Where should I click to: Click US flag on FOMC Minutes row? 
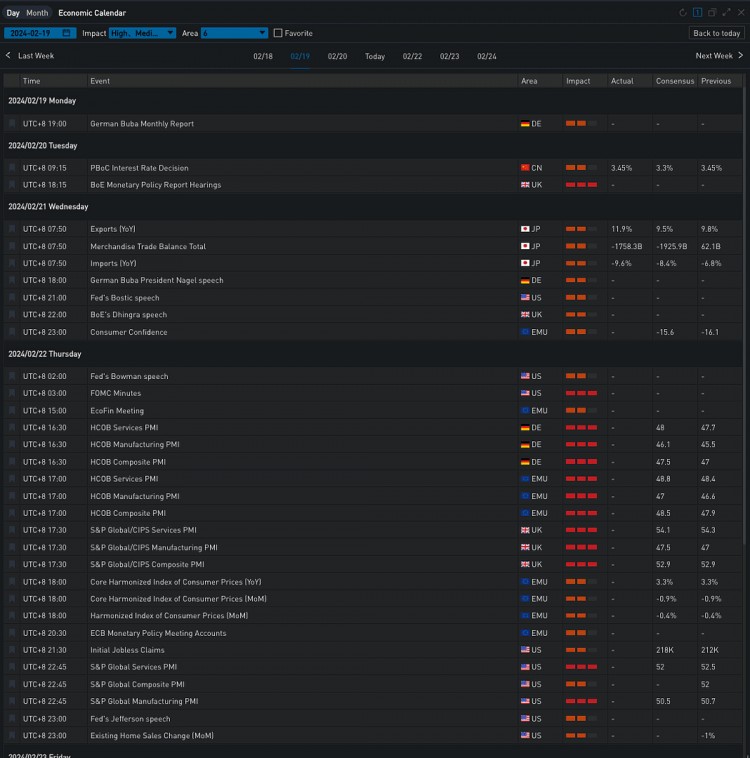point(525,393)
